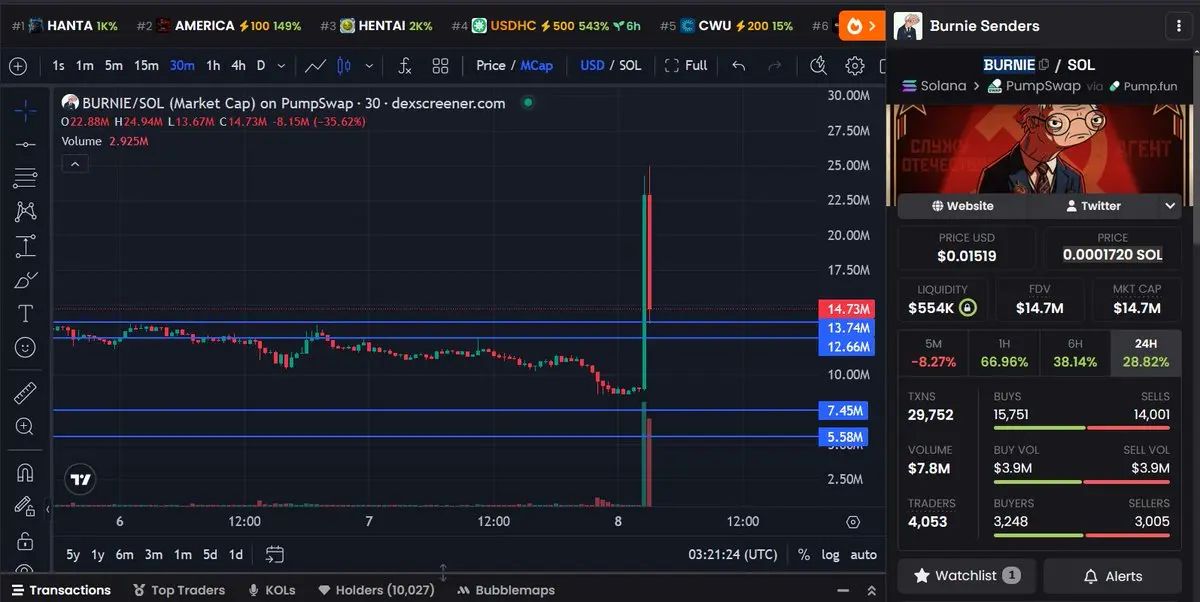Add symbol with compare plus icon
Screen dimensions: 1200x602
pyautogui.click(x=18, y=66)
